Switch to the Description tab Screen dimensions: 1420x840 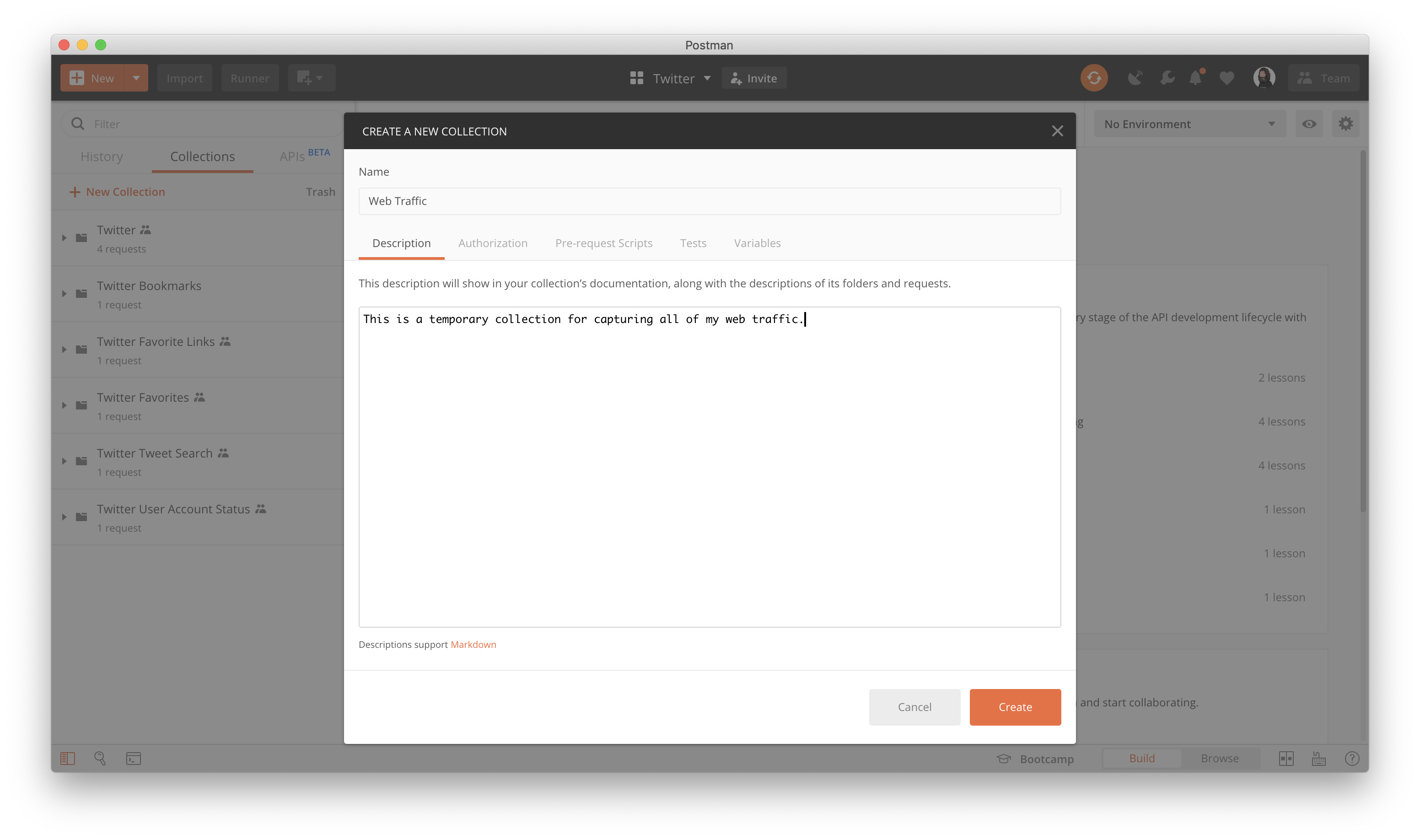tap(401, 243)
